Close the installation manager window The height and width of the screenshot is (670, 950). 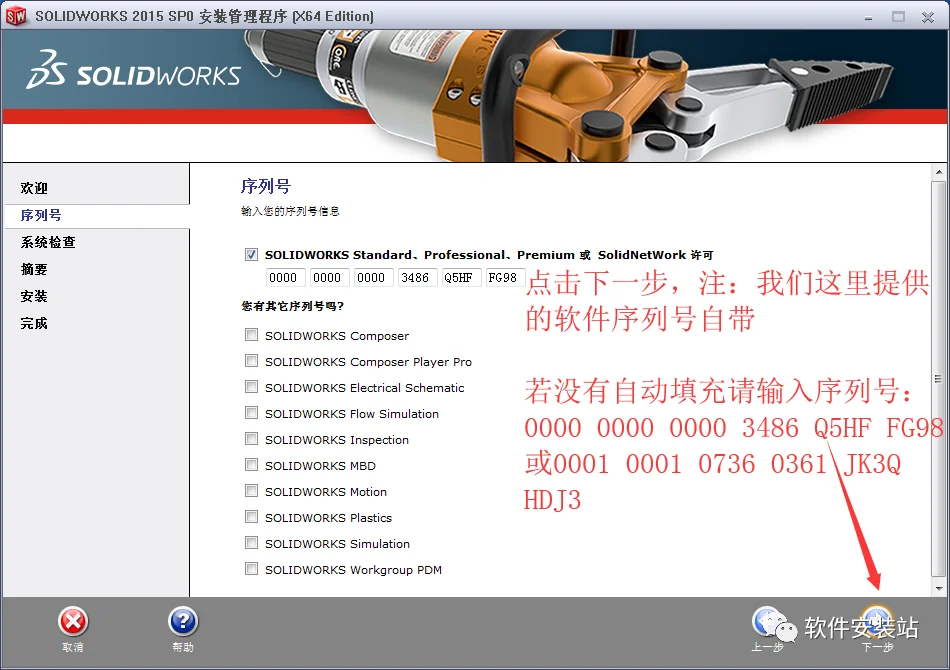click(928, 17)
